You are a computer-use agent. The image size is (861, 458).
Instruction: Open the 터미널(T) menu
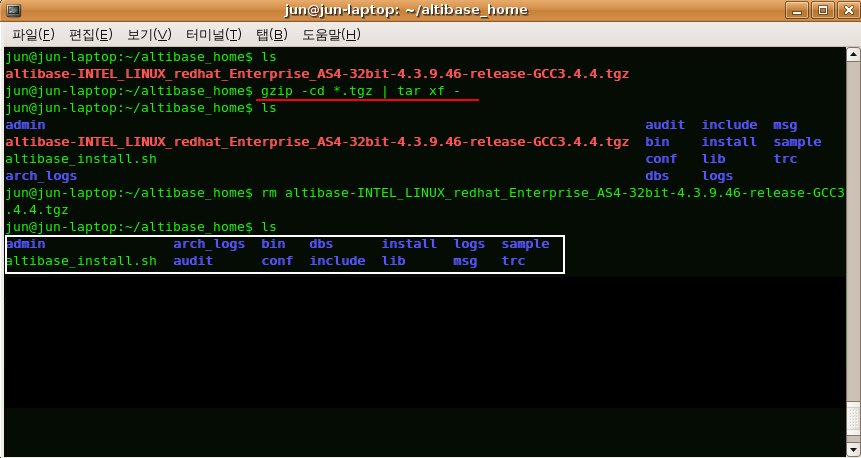[214, 35]
